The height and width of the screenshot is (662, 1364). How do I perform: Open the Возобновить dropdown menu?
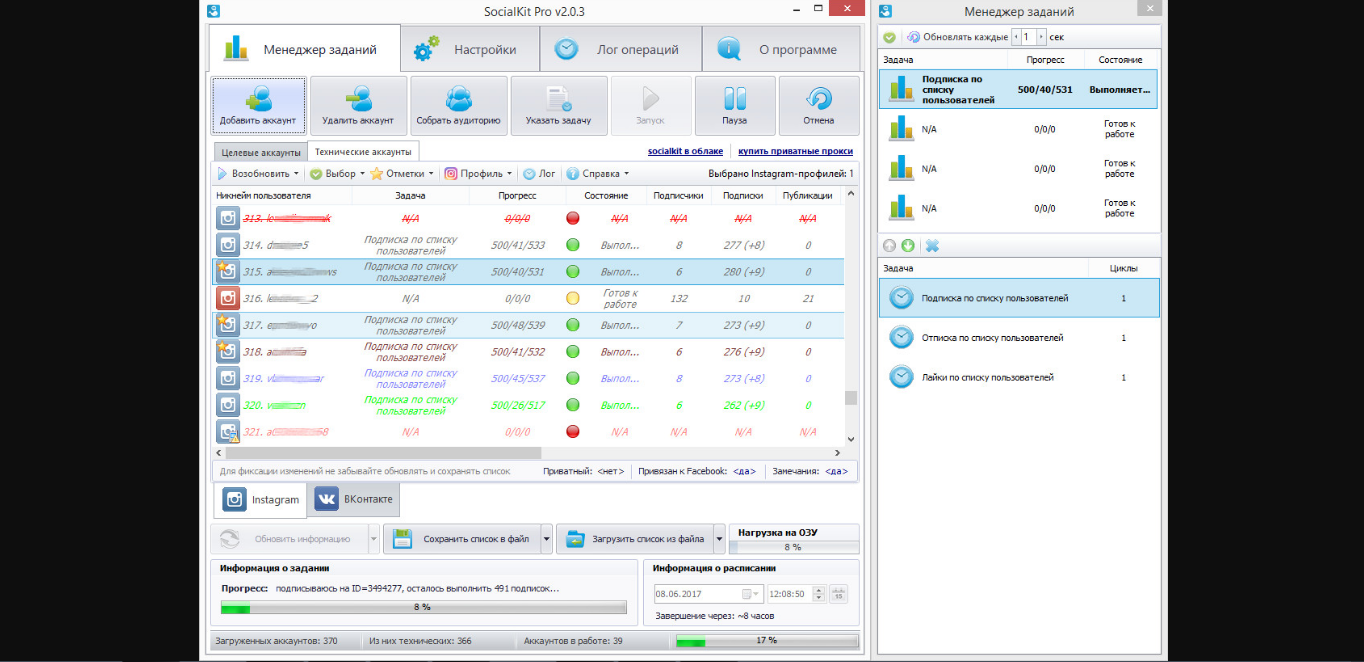coord(258,174)
